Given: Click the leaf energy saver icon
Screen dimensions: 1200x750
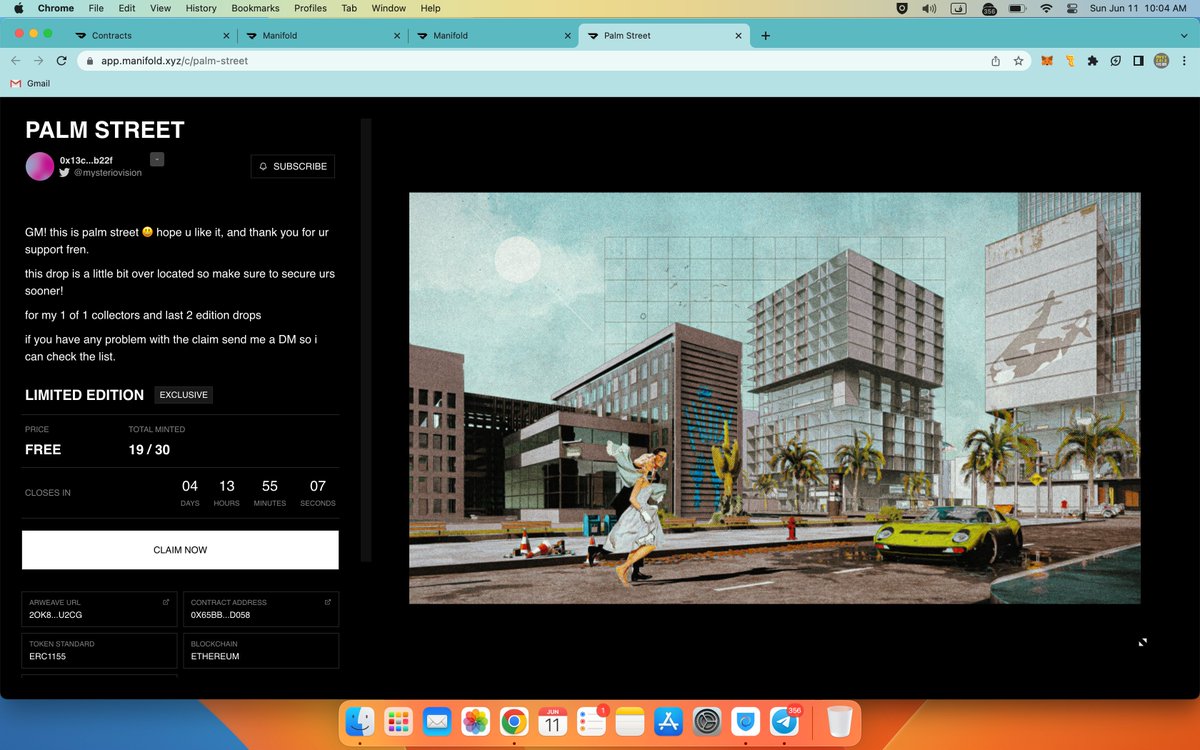Looking at the screenshot, I should tap(1116, 61).
